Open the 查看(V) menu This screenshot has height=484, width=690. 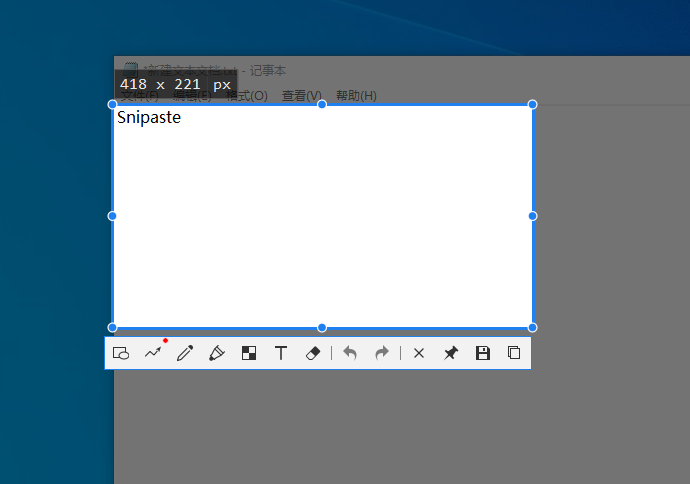click(x=301, y=96)
